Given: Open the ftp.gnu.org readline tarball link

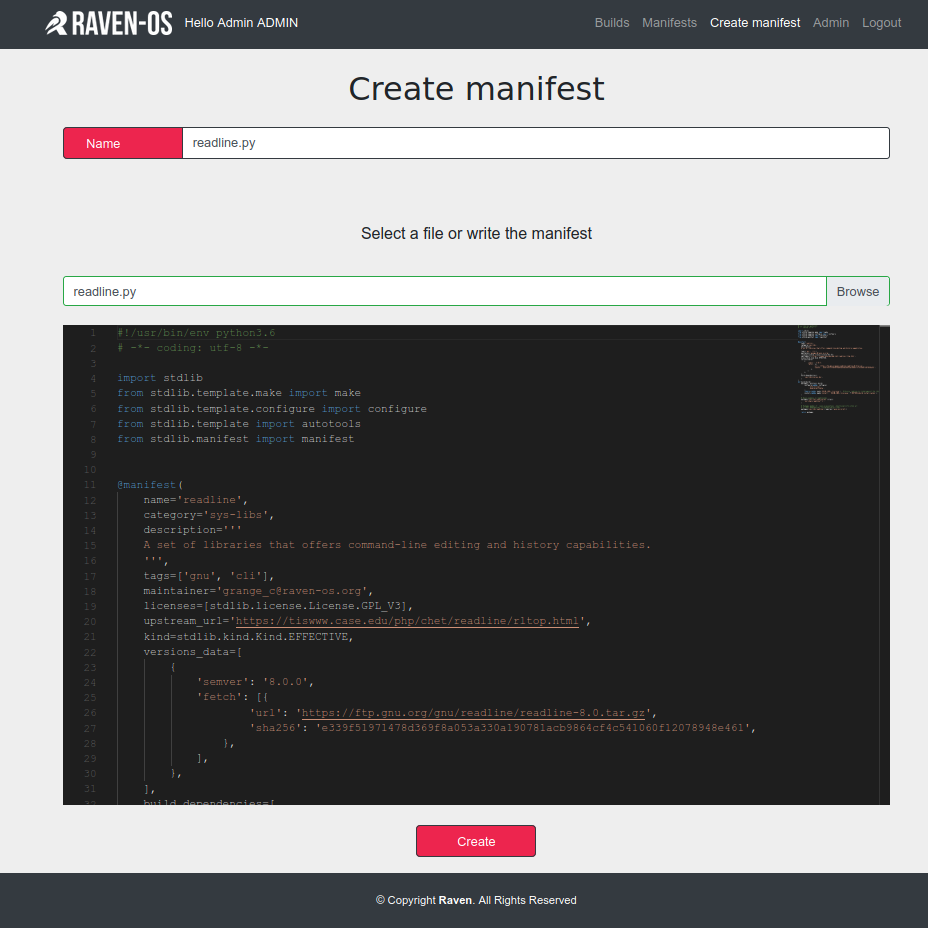Looking at the screenshot, I should (x=474, y=713).
